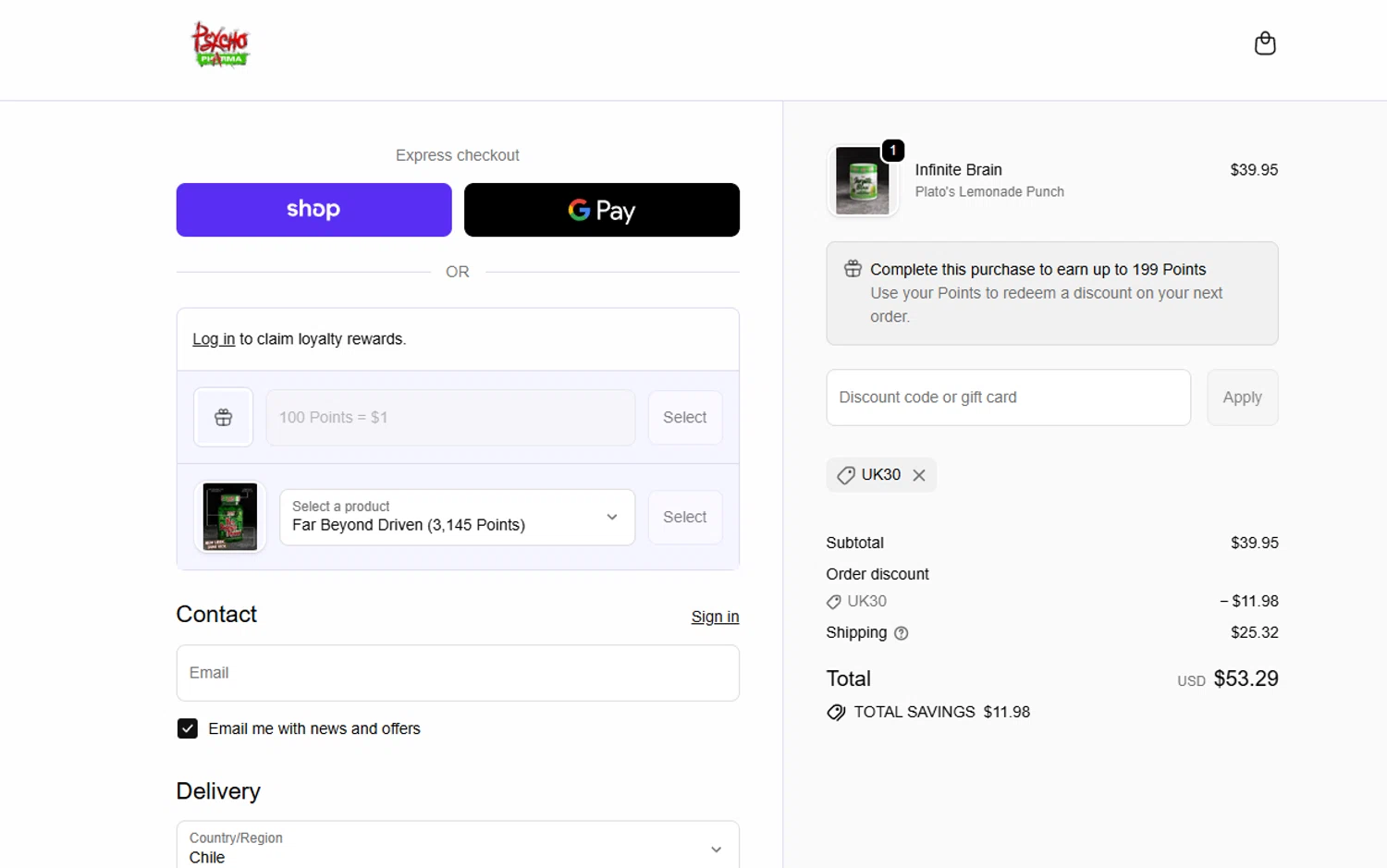Click the Infinite Brain product name

(958, 170)
